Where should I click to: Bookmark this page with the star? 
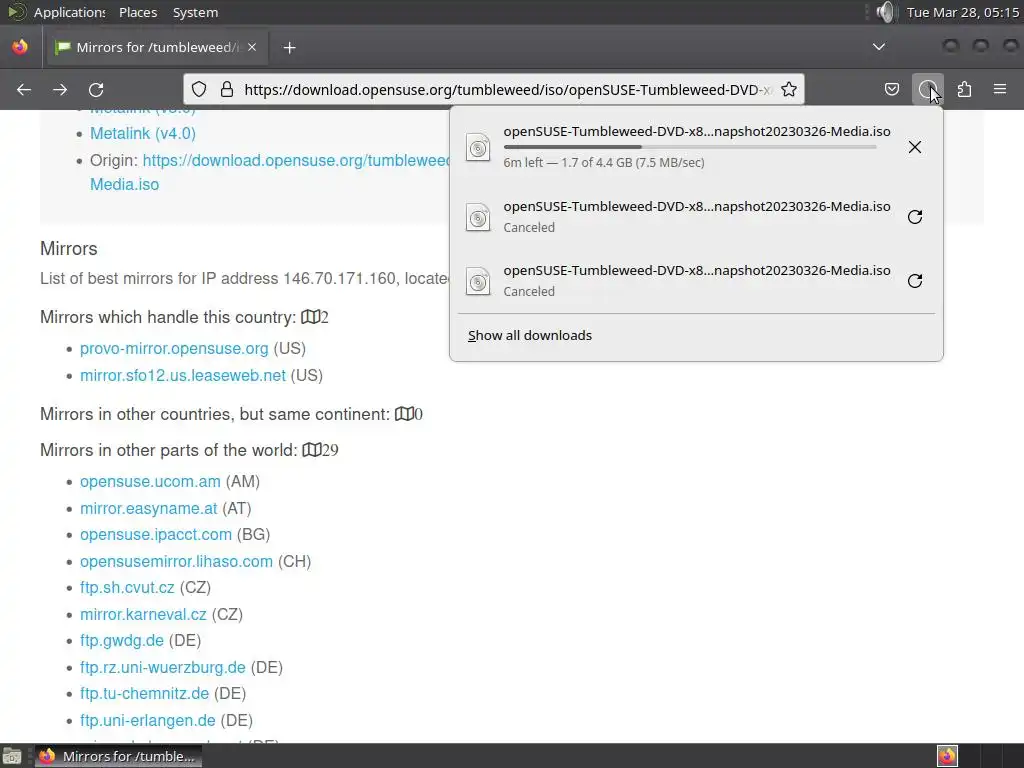(x=789, y=89)
